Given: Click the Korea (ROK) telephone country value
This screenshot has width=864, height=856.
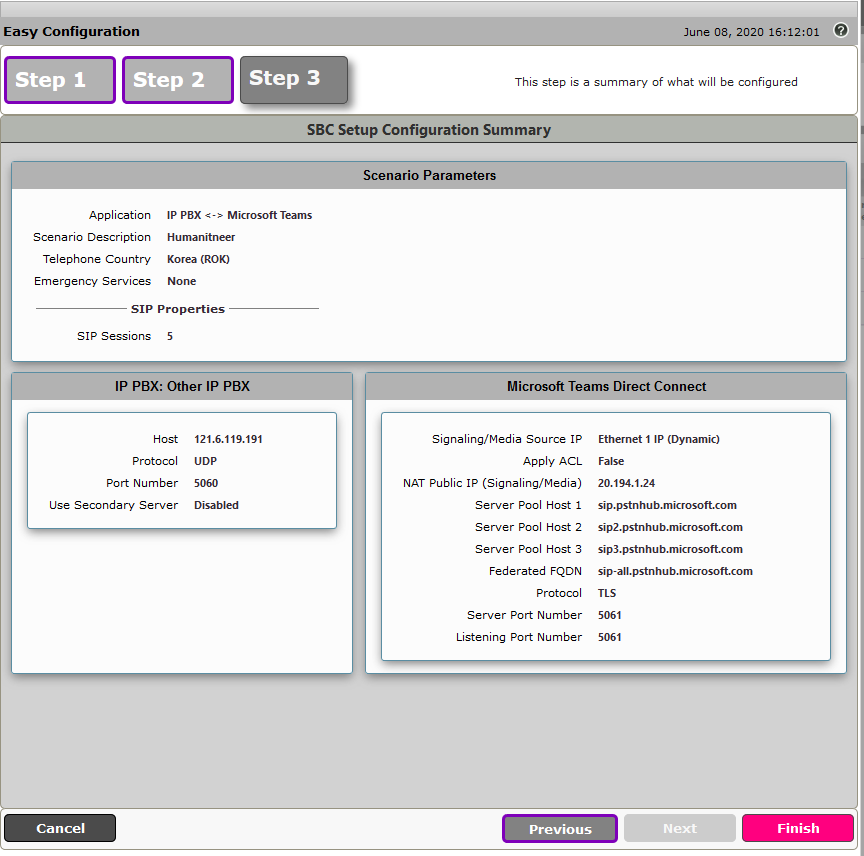Looking at the screenshot, I should click(x=198, y=259).
